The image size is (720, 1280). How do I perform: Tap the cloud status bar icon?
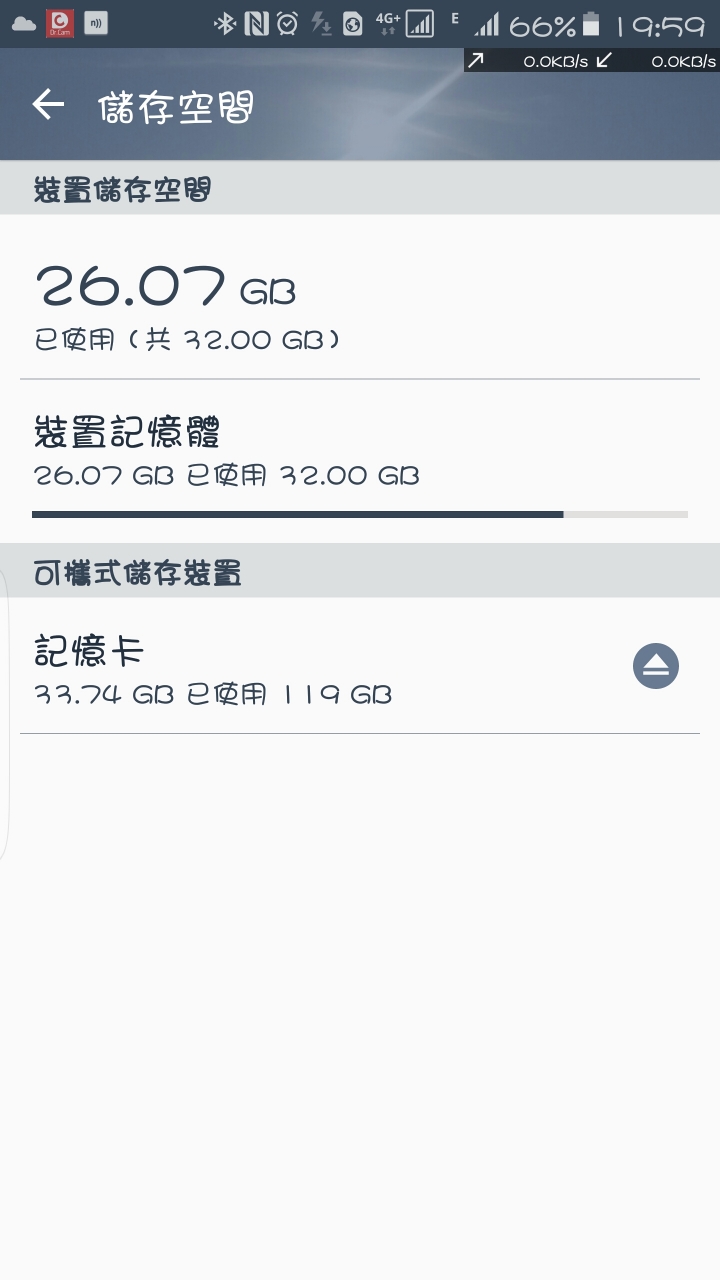click(23, 23)
